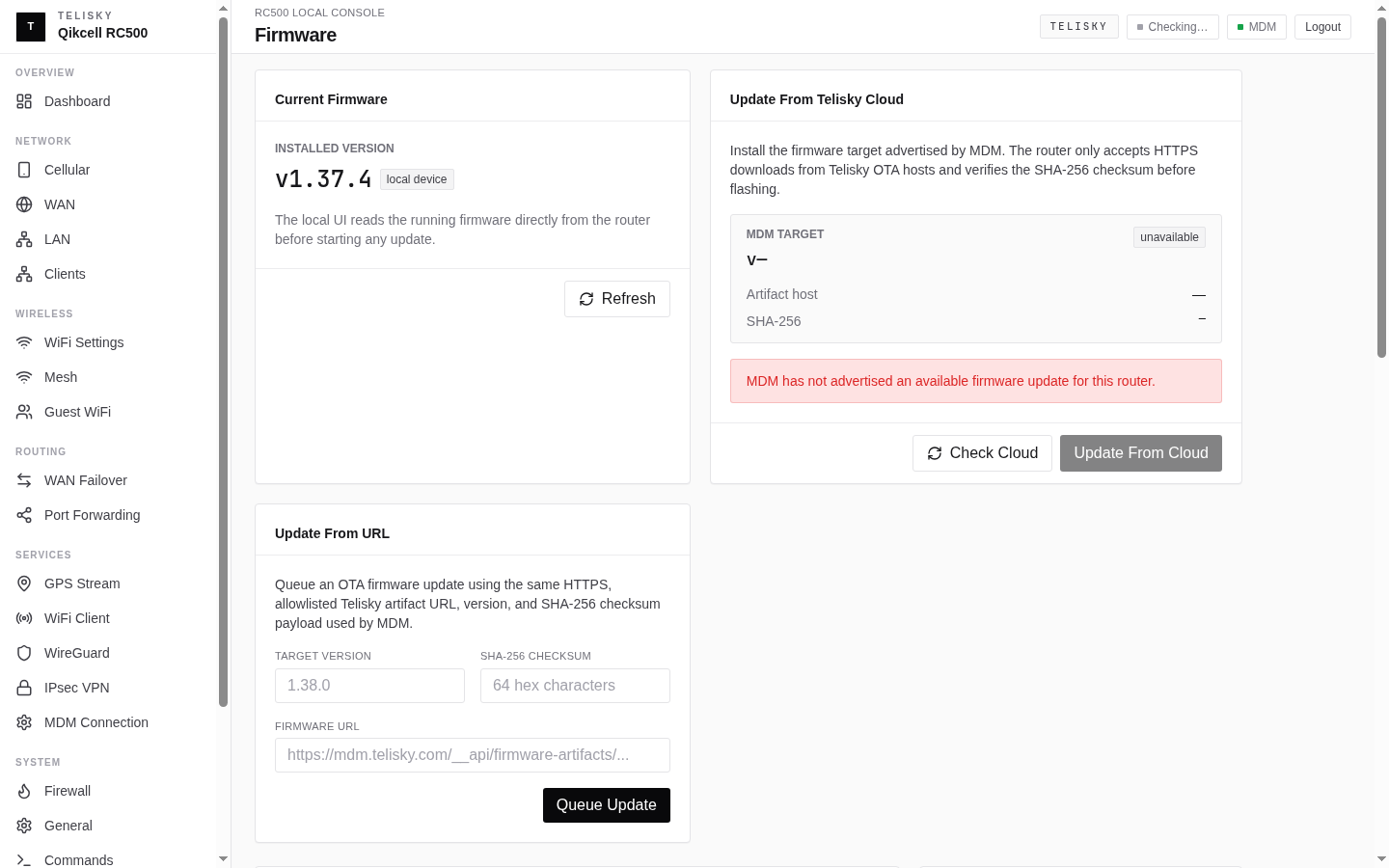Focus the SHA-256 Checksum field

(575, 686)
